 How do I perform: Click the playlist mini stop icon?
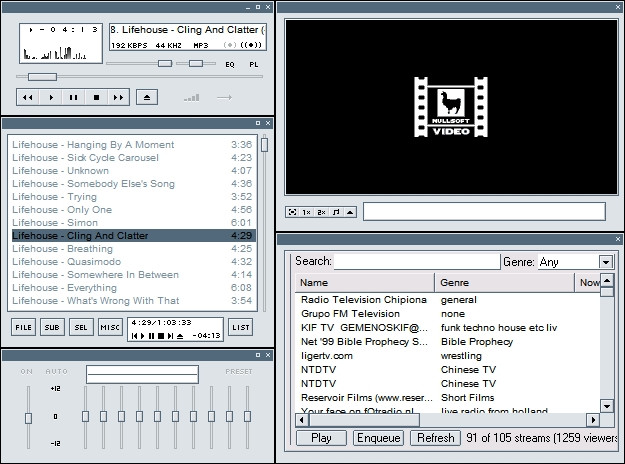coord(161,336)
